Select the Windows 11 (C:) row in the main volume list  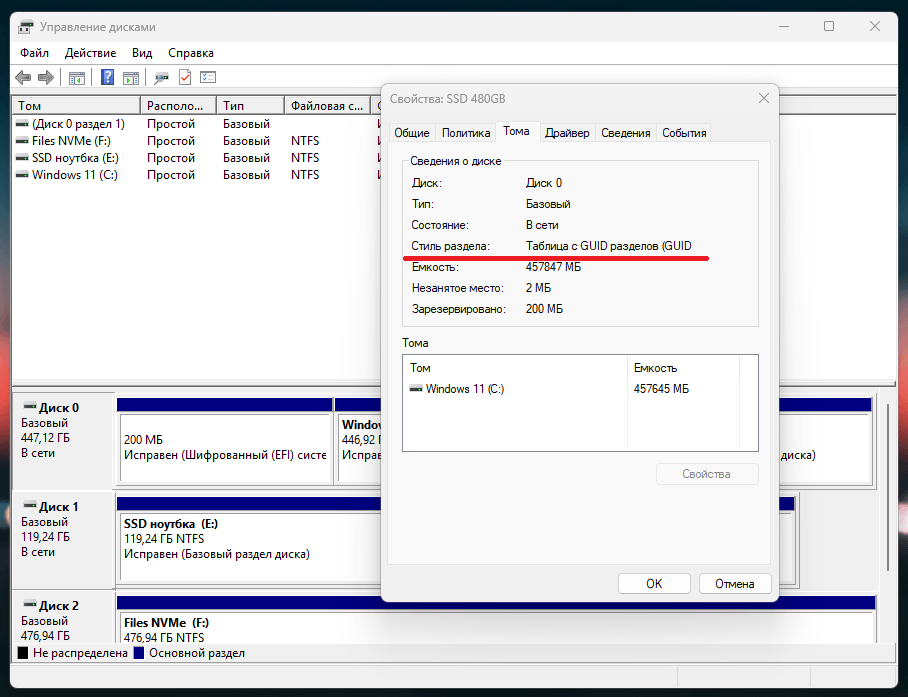196,174
